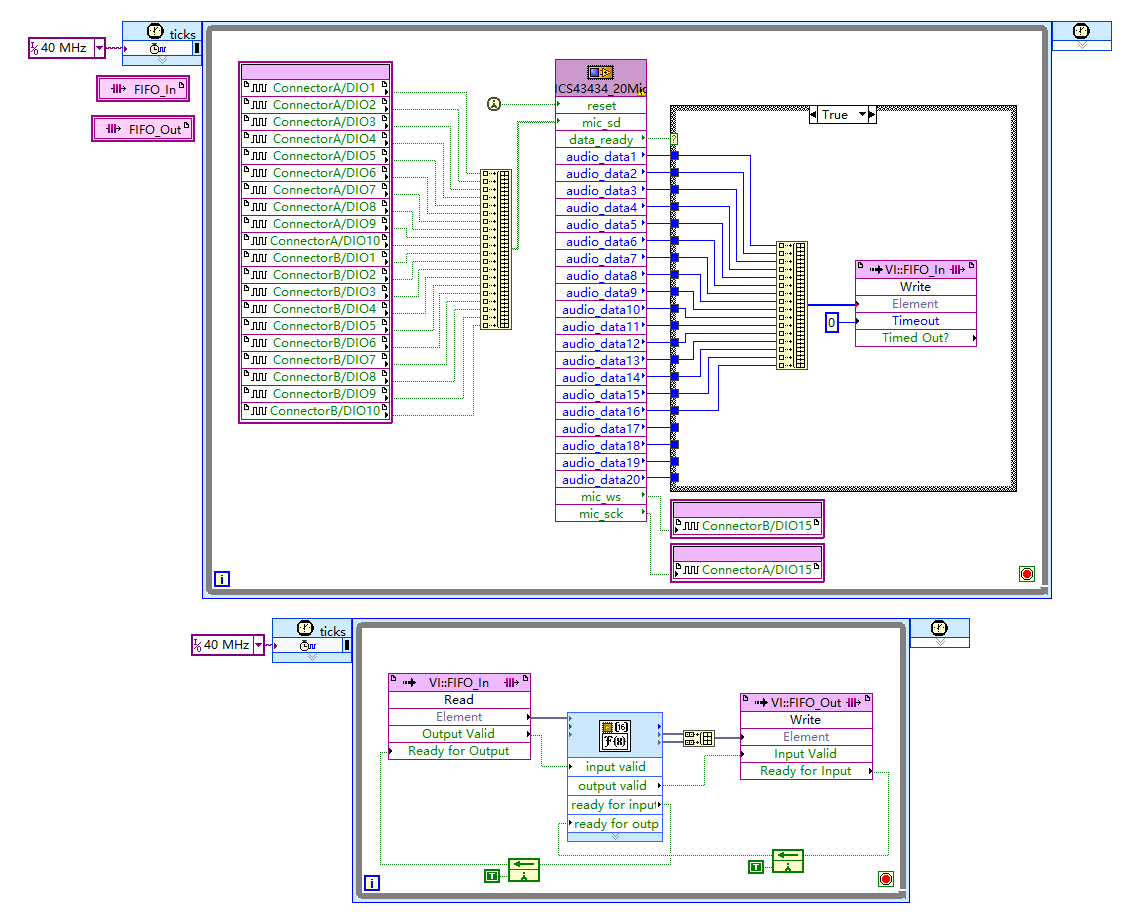Image resolution: width=1132 pixels, height=912 pixels.
Task: Click the top loop left timing clock icon
Action: click(x=155, y=31)
